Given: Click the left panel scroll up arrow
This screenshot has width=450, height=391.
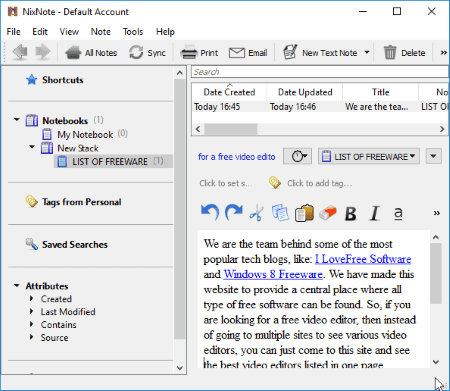Looking at the screenshot, I should point(180,73).
